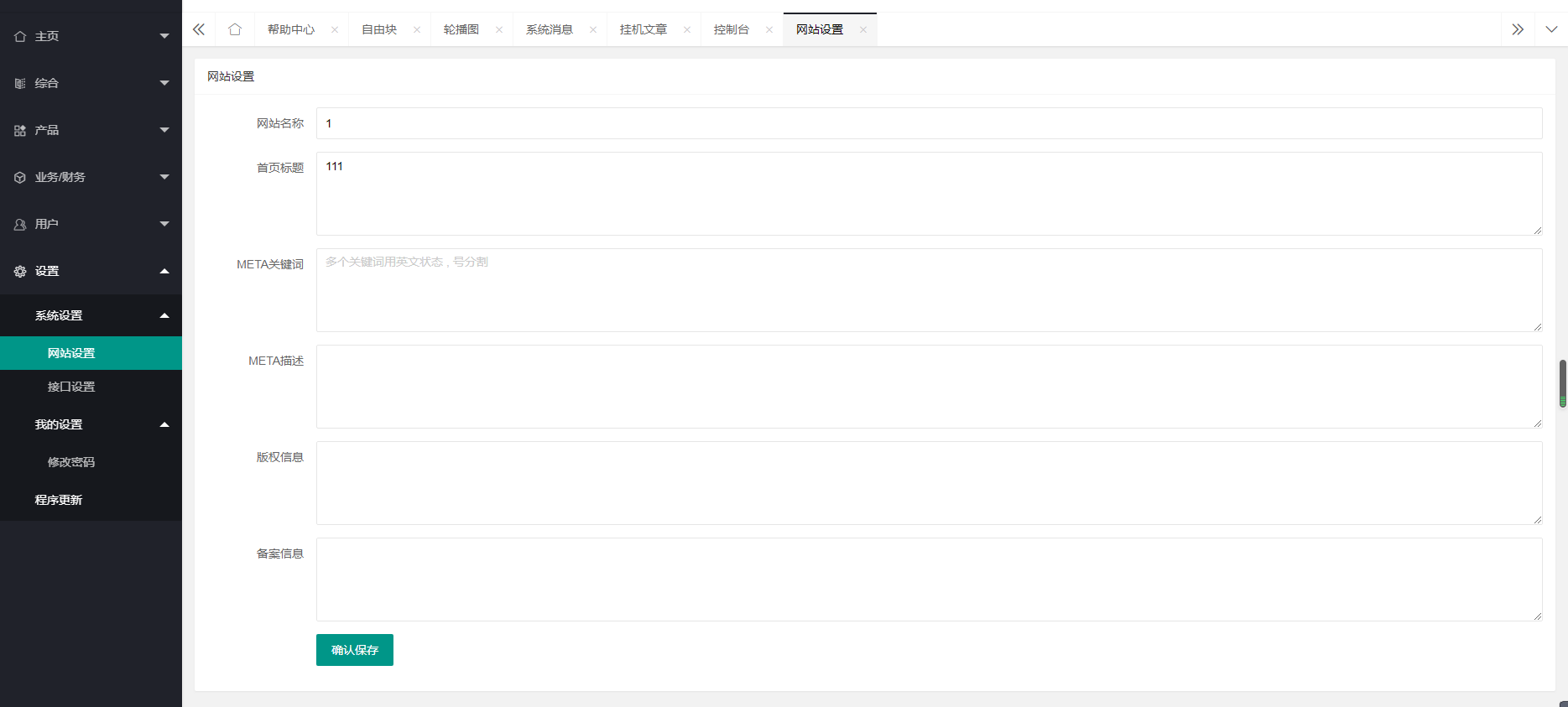Open 修改密码 in the sidebar
The image size is (1568, 707).
tap(71, 462)
